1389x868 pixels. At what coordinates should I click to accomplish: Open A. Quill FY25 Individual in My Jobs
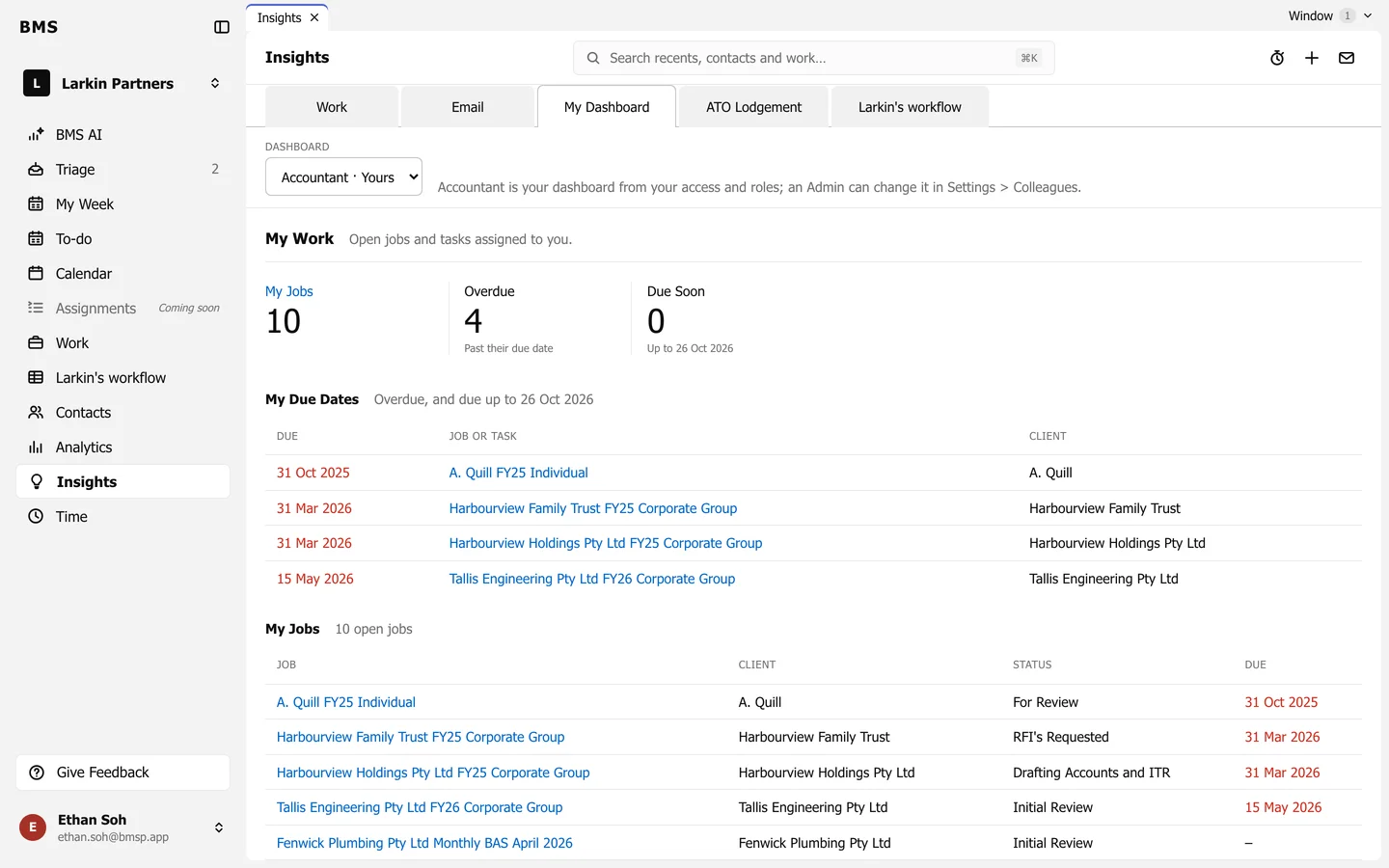pyautogui.click(x=346, y=702)
